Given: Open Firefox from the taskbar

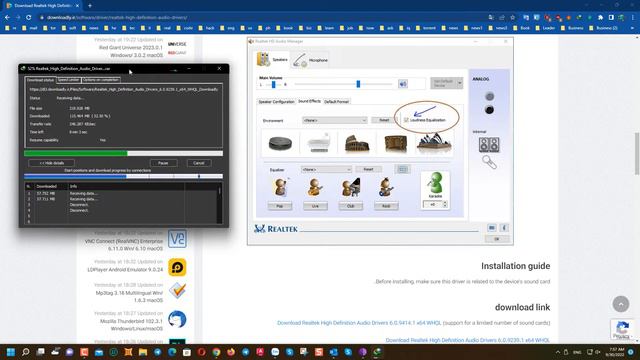Looking at the screenshot, I should coord(231,352).
